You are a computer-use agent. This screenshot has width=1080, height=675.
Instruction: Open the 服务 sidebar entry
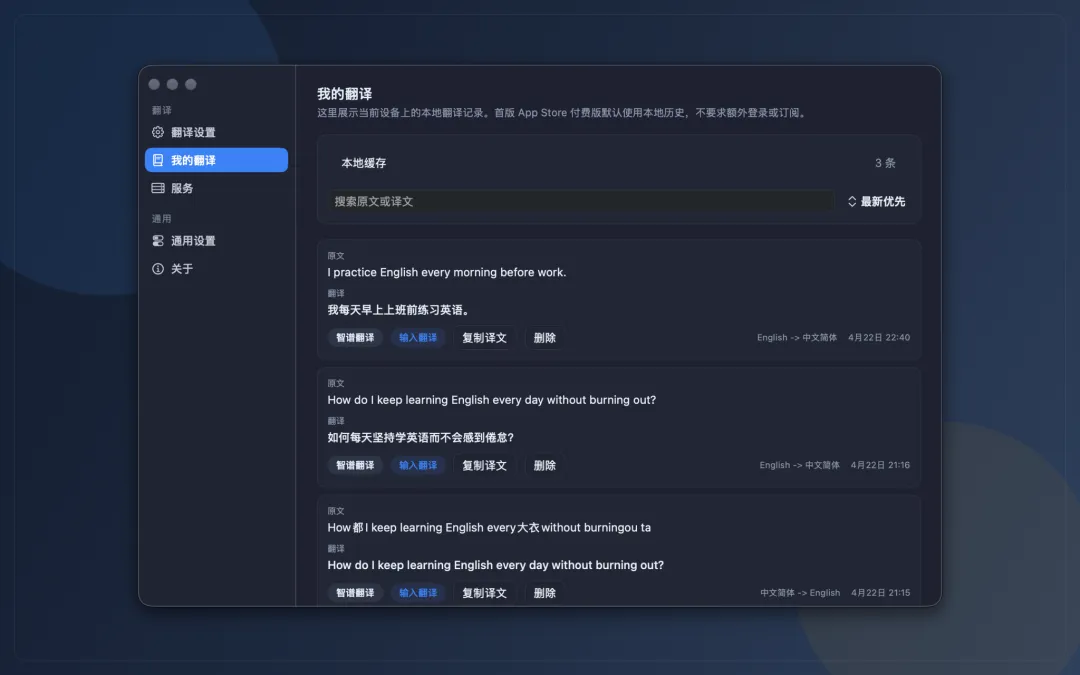[x=216, y=188]
